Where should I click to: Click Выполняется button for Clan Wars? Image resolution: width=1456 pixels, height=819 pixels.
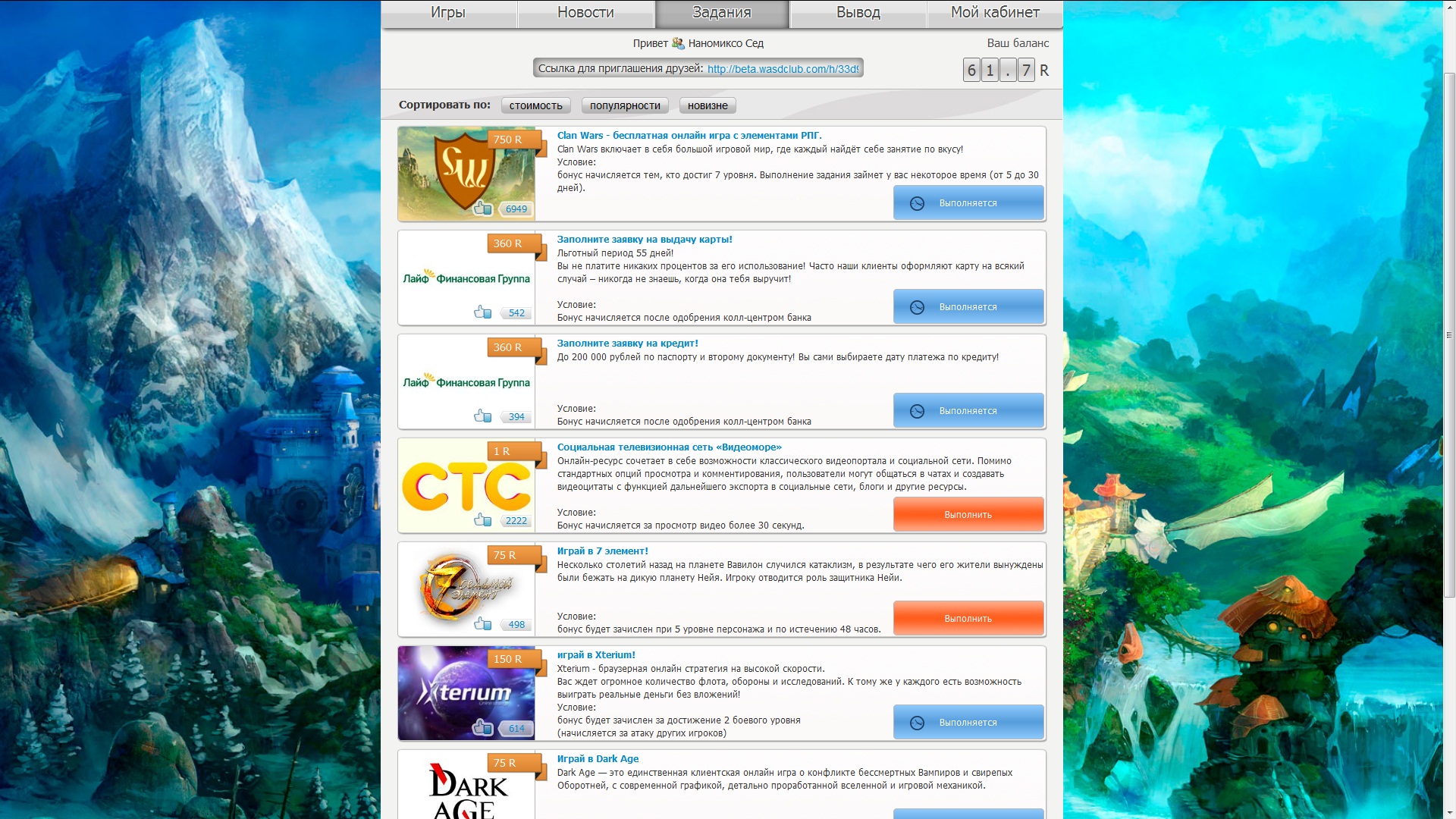(968, 202)
